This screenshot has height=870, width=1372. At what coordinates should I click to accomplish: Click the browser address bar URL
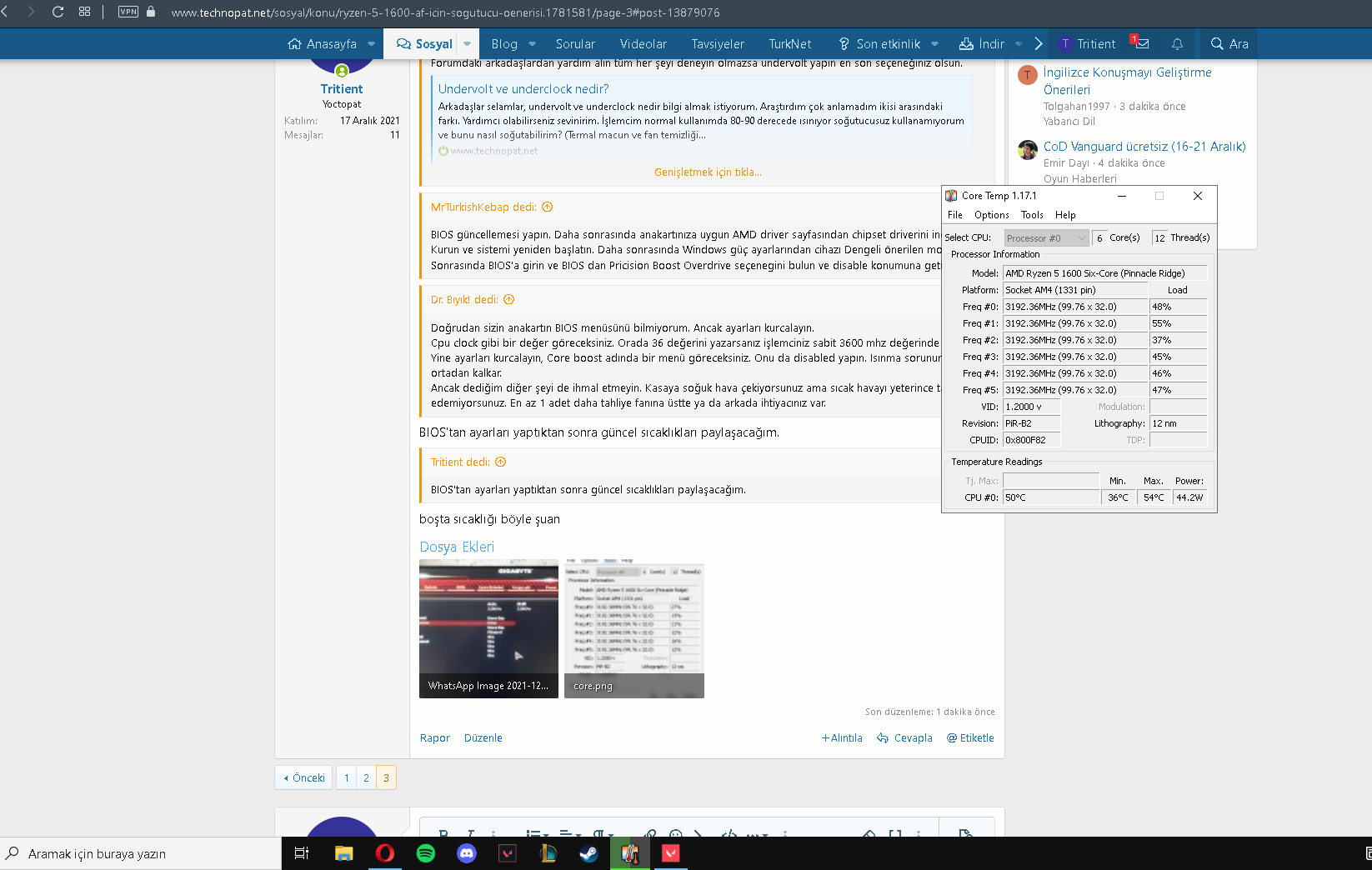[x=446, y=12]
